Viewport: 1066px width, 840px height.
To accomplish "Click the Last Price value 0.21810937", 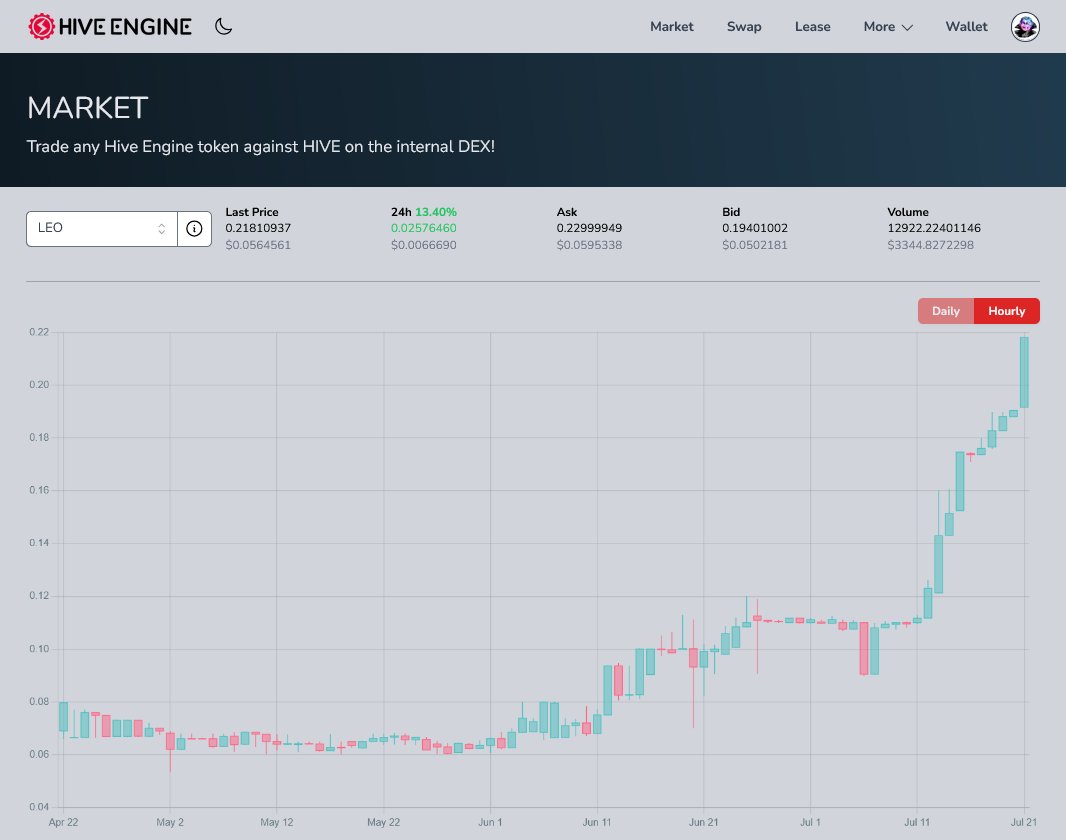I will pyautogui.click(x=258, y=228).
